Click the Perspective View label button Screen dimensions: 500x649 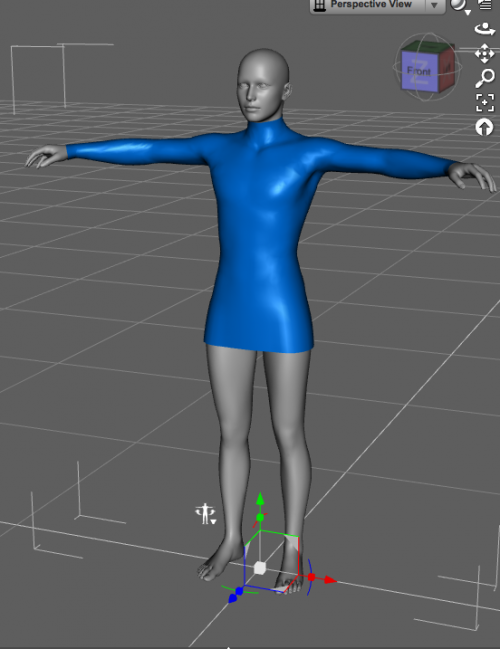click(x=368, y=5)
